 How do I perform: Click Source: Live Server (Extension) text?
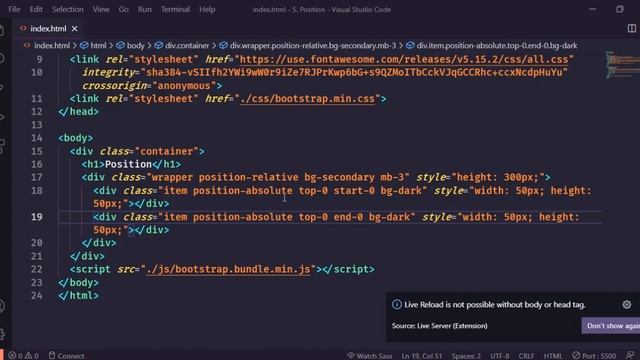click(x=440, y=326)
